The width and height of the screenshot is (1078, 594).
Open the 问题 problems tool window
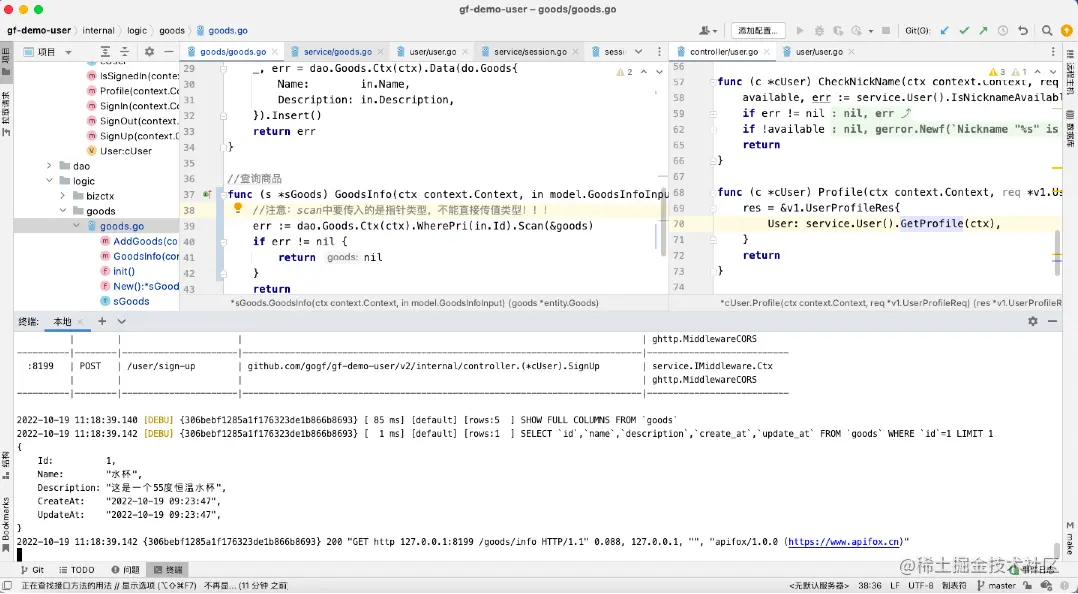coord(125,570)
